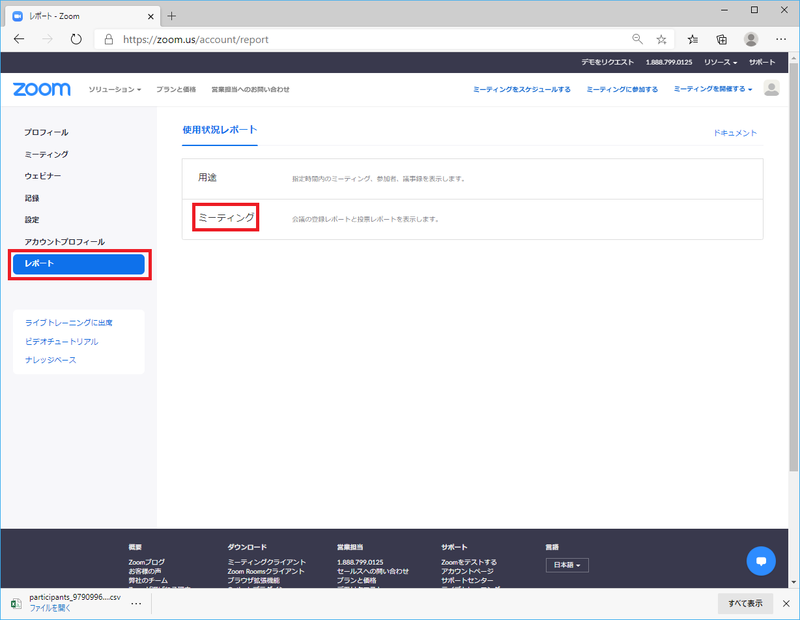Open the ウェビナー sidebar item
This screenshot has width=800, height=620.
click(x=43, y=176)
